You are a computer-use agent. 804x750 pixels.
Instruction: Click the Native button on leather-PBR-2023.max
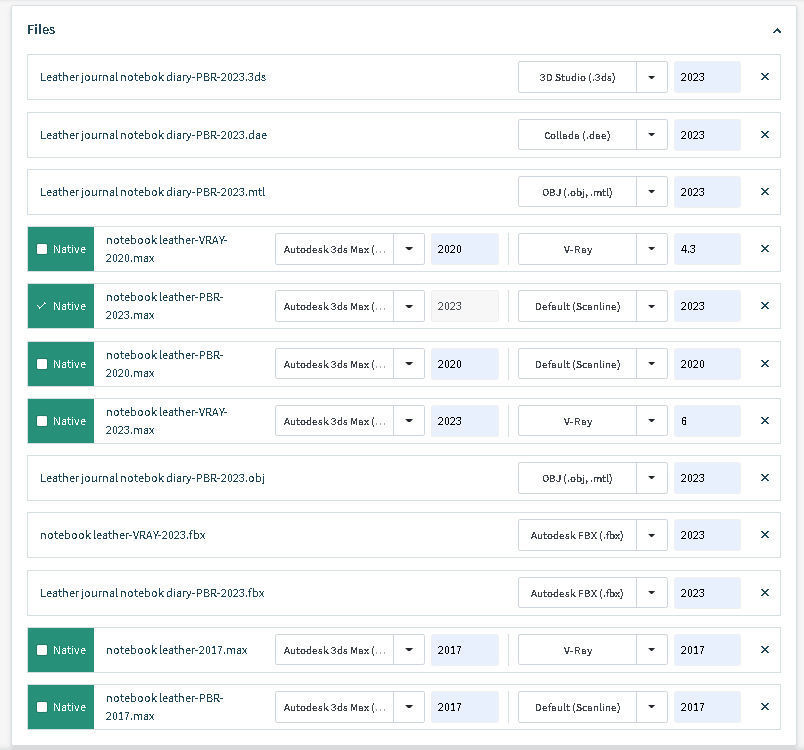(61, 306)
